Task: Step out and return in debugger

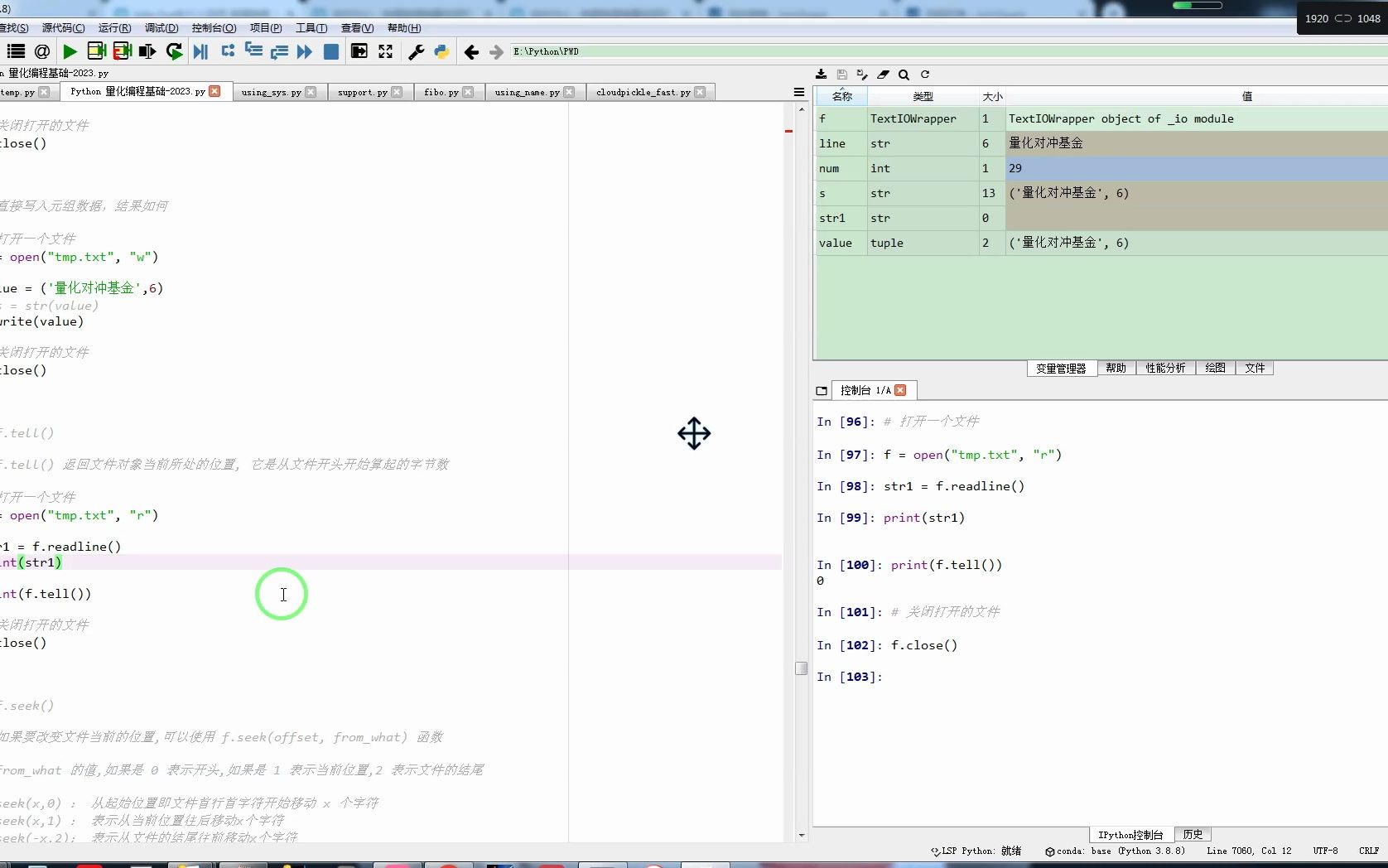Action: click(279, 51)
